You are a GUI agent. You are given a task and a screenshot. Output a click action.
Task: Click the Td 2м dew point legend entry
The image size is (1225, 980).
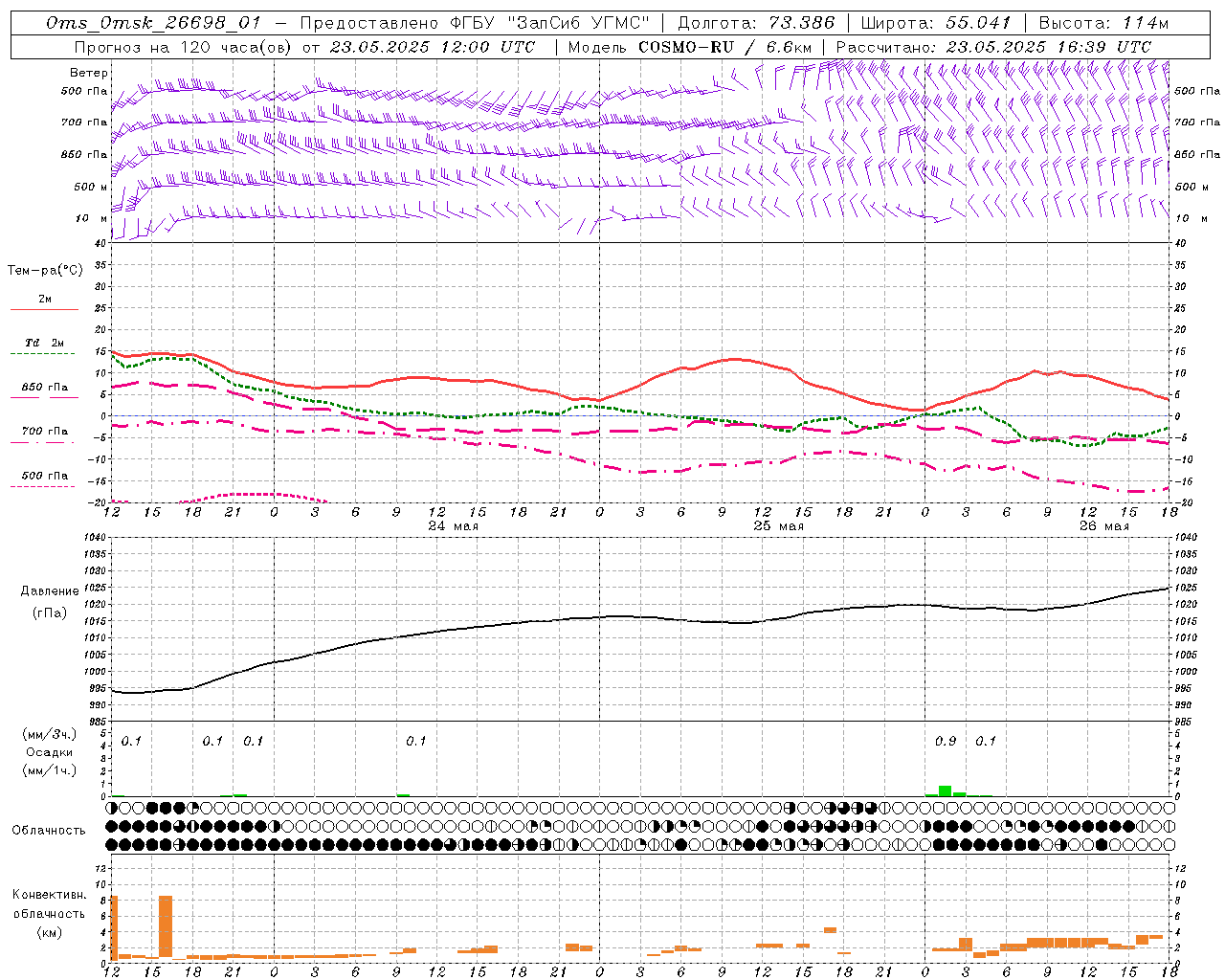tap(45, 343)
